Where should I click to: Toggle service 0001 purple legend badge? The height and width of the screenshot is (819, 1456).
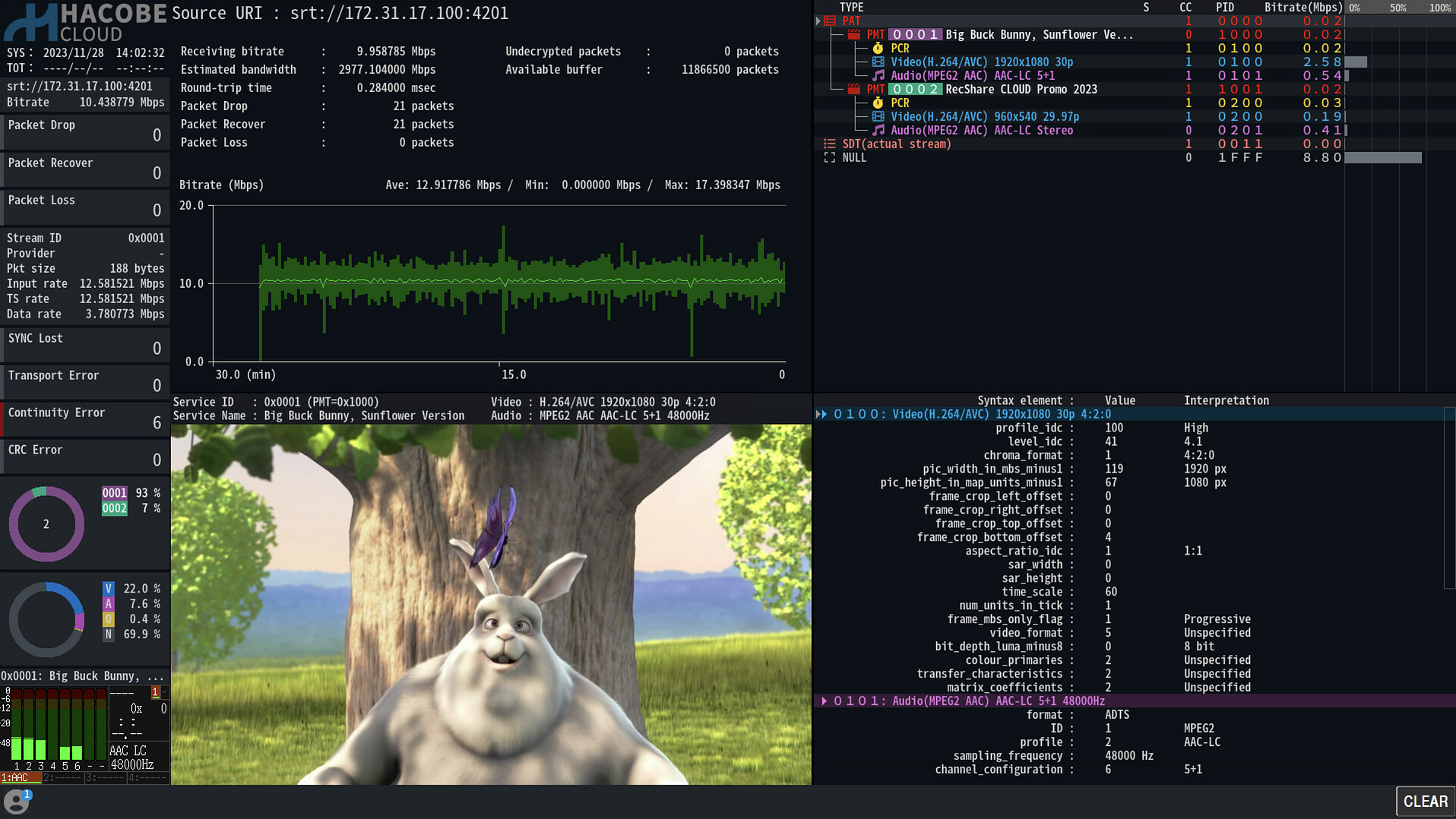[x=115, y=493]
